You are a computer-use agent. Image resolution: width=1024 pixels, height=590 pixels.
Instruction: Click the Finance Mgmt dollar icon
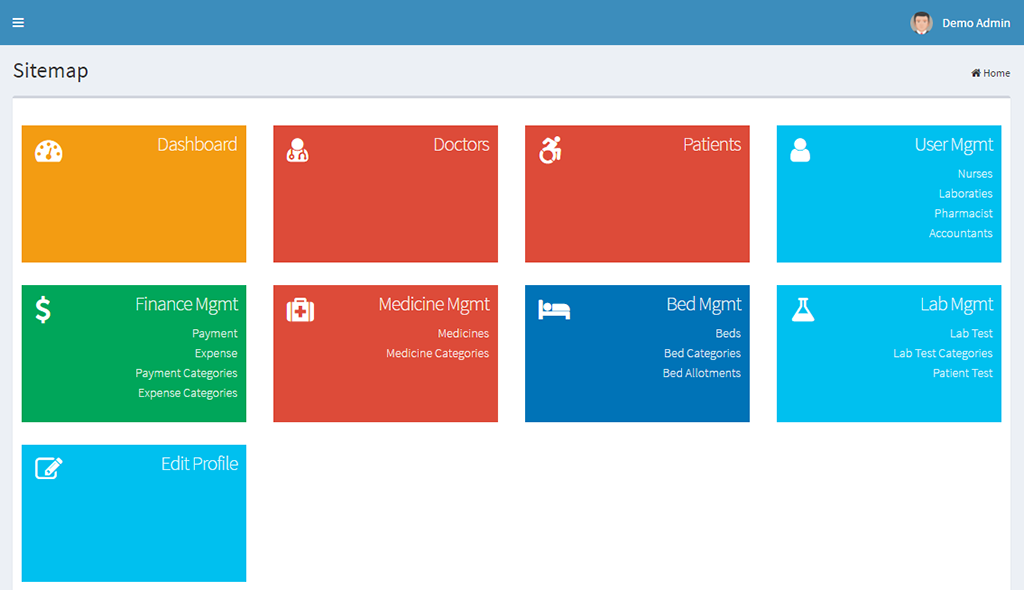(43, 310)
